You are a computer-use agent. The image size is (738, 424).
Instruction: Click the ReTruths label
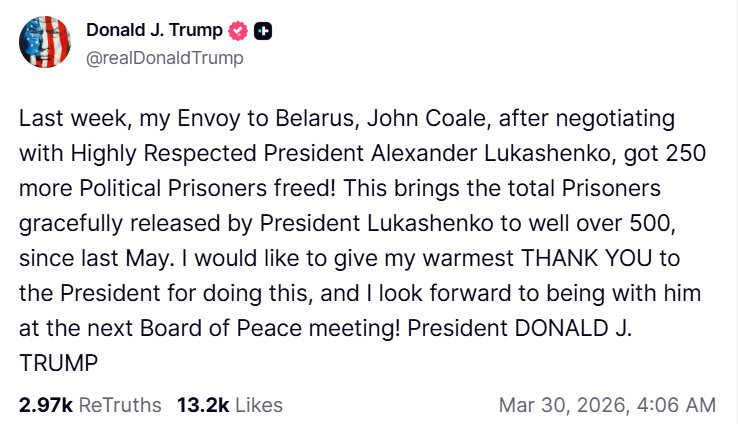[x=119, y=405]
